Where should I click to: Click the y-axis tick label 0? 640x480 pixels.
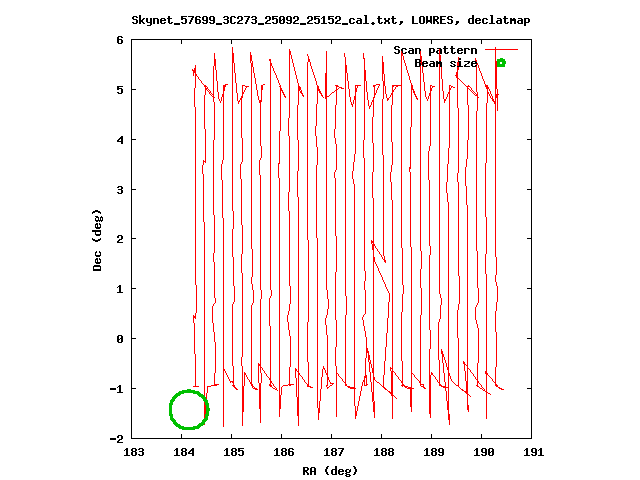[x=120, y=339]
